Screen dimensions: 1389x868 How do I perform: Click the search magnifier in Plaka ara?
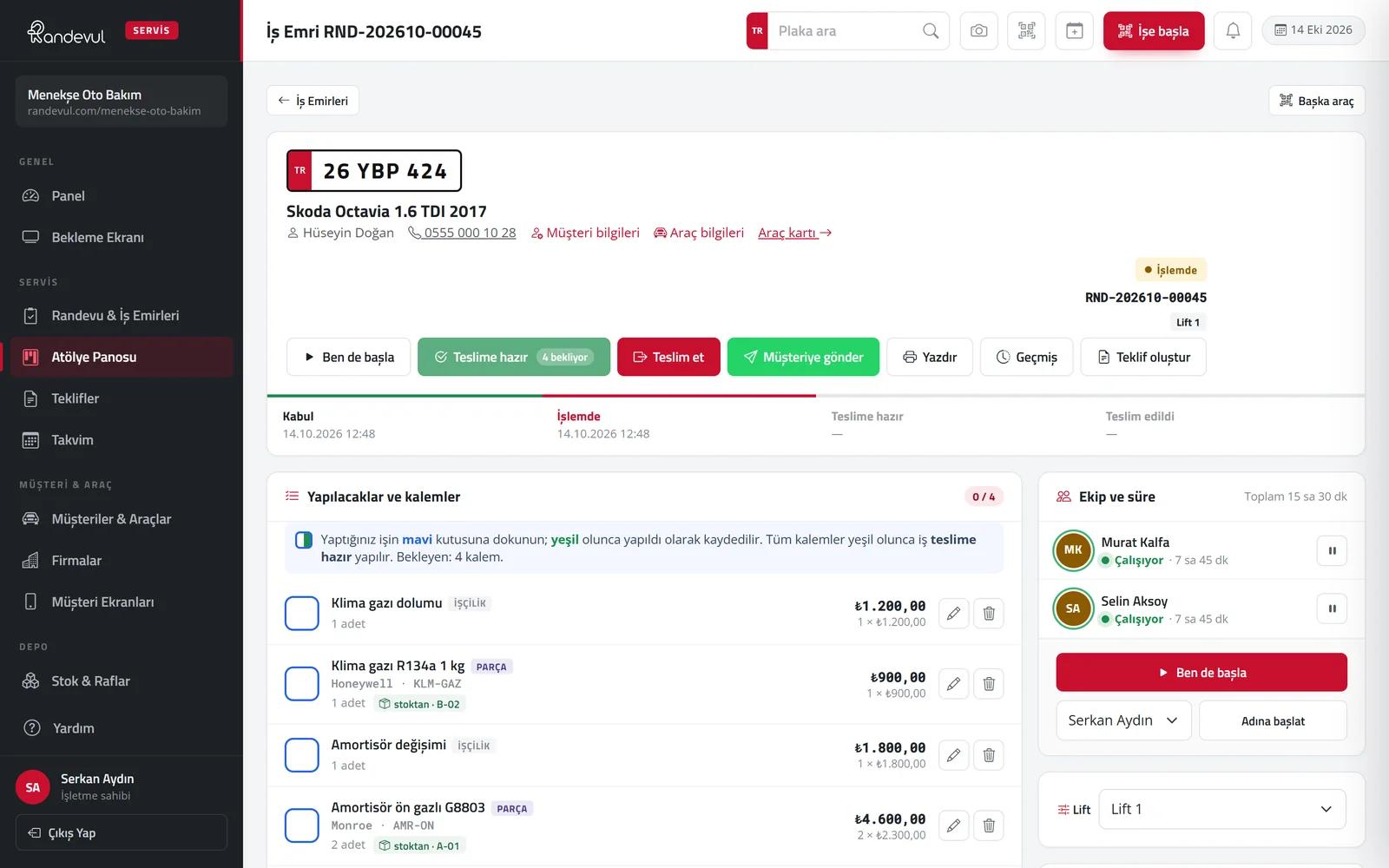930,31
